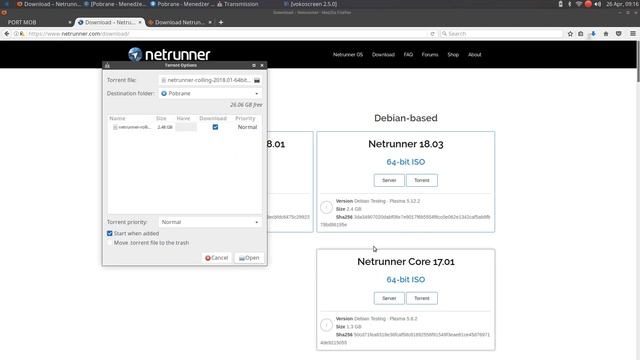Click Server button under Netrunner Core 17.01
Screen dimensions: 640x360
coord(389,298)
